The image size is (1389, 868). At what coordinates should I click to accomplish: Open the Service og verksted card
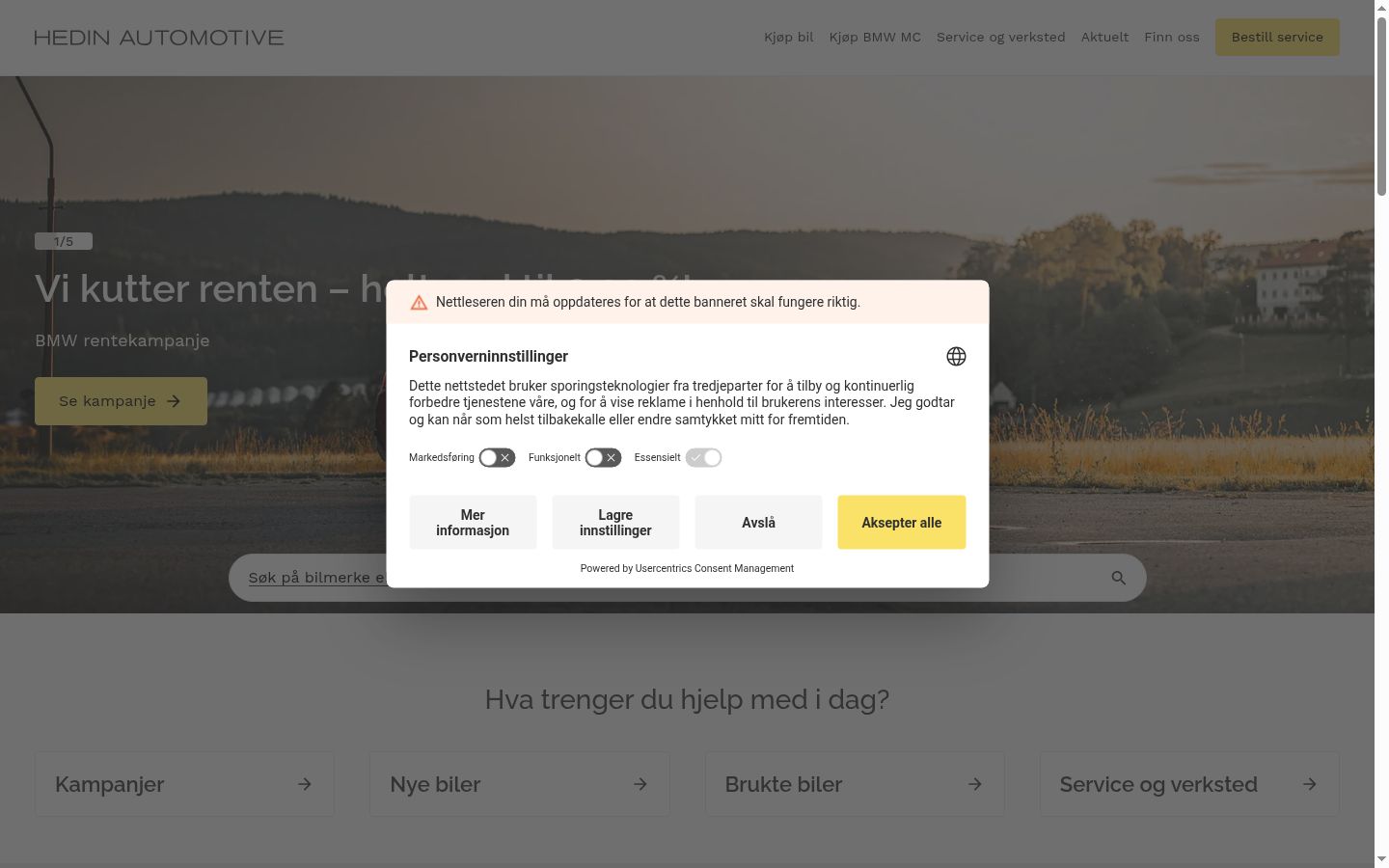[x=1189, y=784]
